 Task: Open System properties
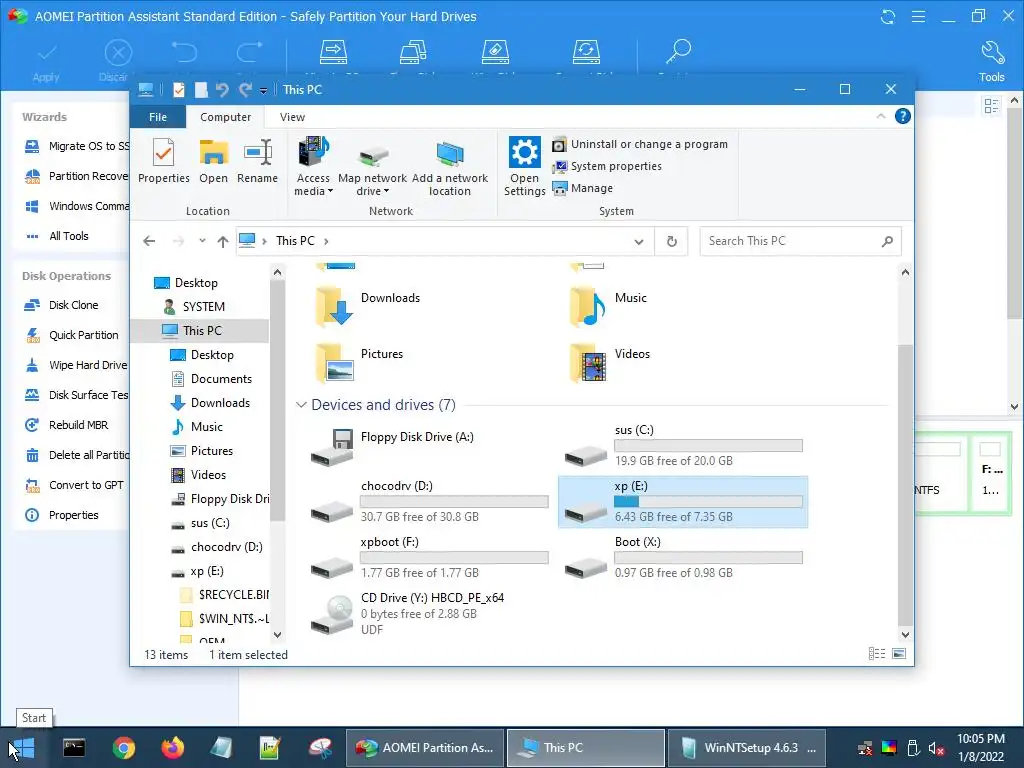click(607, 167)
